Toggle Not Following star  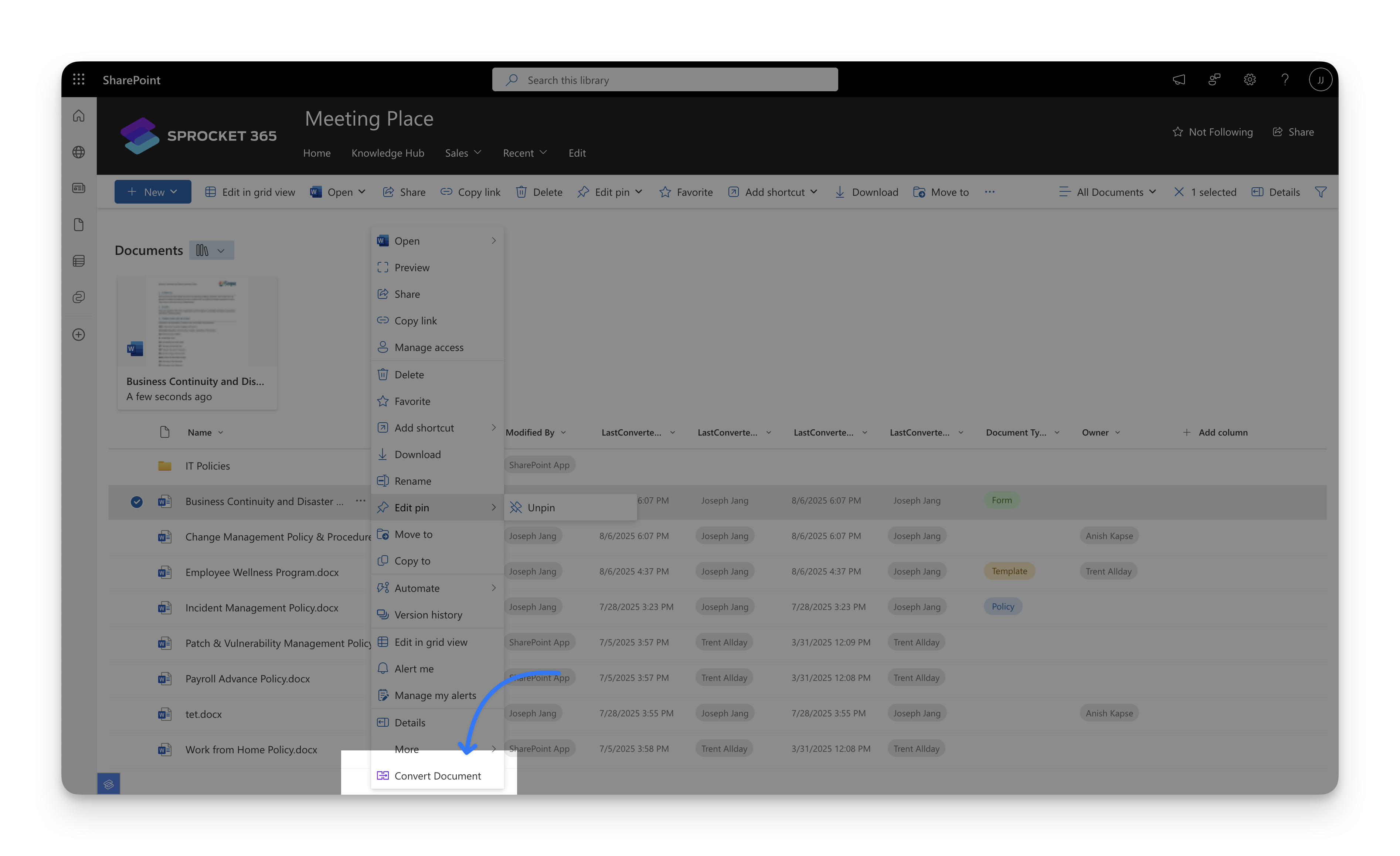pyautogui.click(x=1213, y=132)
